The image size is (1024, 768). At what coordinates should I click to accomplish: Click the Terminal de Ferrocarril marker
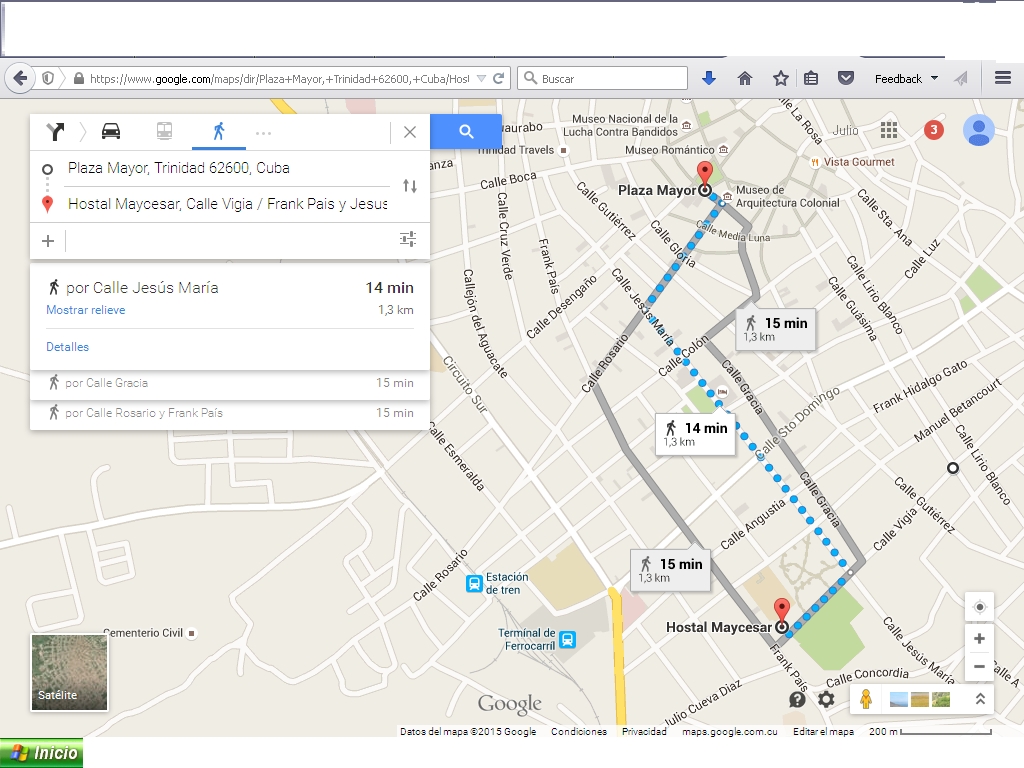tap(568, 639)
